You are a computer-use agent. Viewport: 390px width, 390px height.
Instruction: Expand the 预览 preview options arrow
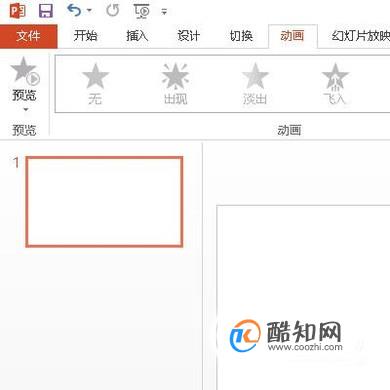coord(25,109)
